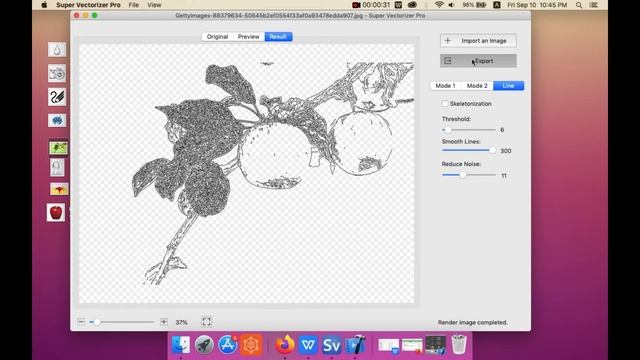640x360 pixels.
Task: Open Firefox from the Dock
Action: 284,345
